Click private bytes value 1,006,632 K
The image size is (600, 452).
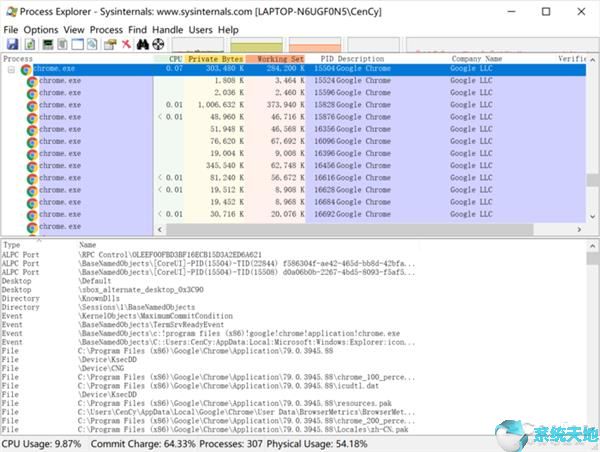click(x=220, y=105)
